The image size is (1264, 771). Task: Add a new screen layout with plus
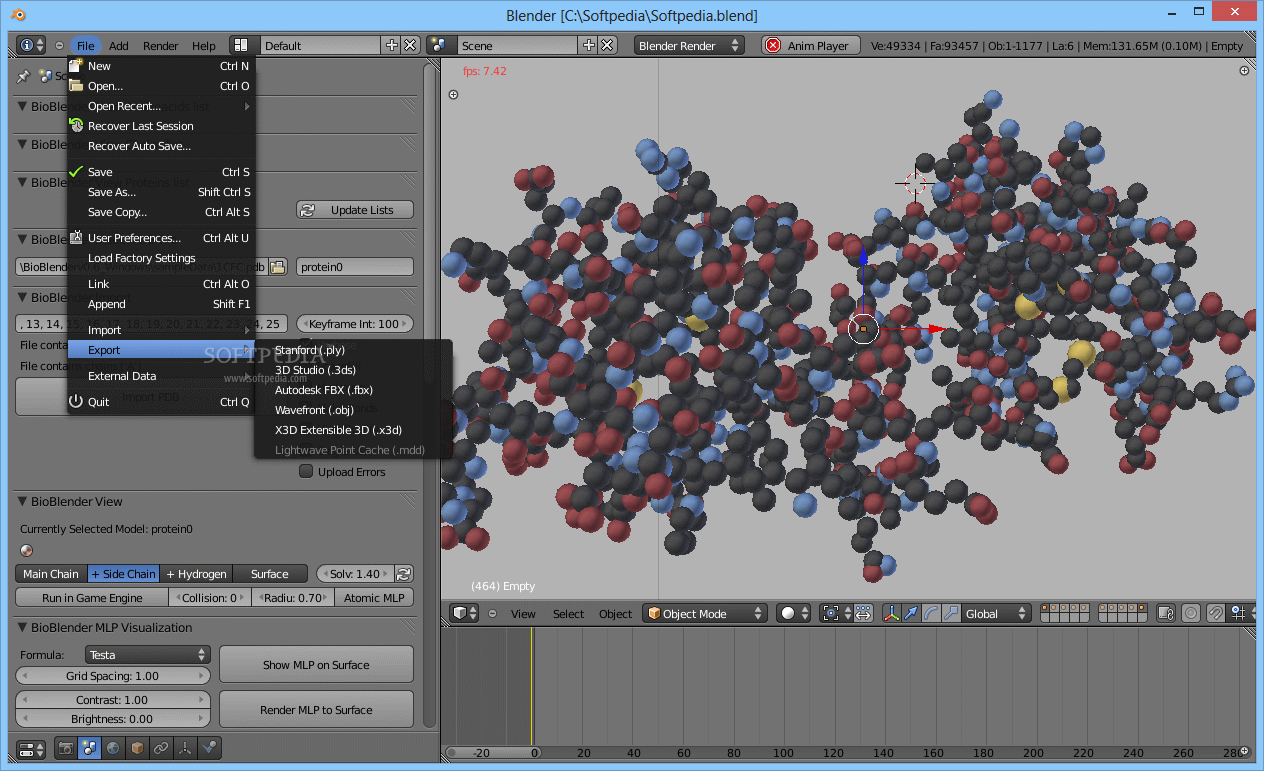(x=391, y=45)
